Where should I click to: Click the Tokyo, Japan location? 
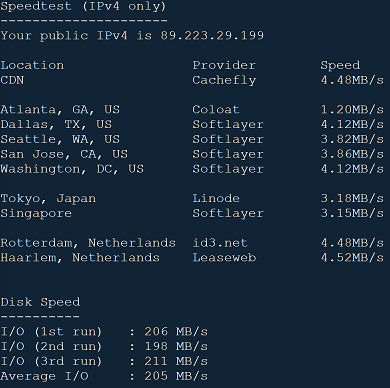[48, 199]
